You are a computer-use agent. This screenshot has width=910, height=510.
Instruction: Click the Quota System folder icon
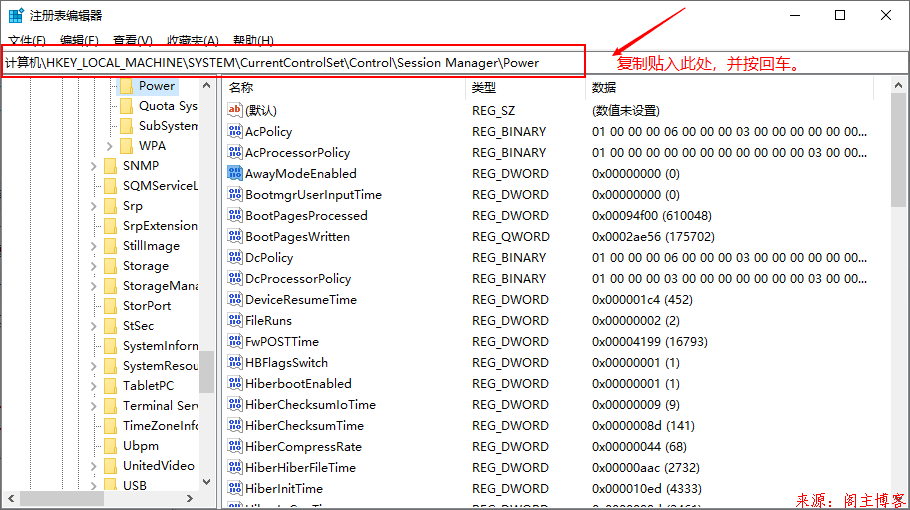(126, 106)
